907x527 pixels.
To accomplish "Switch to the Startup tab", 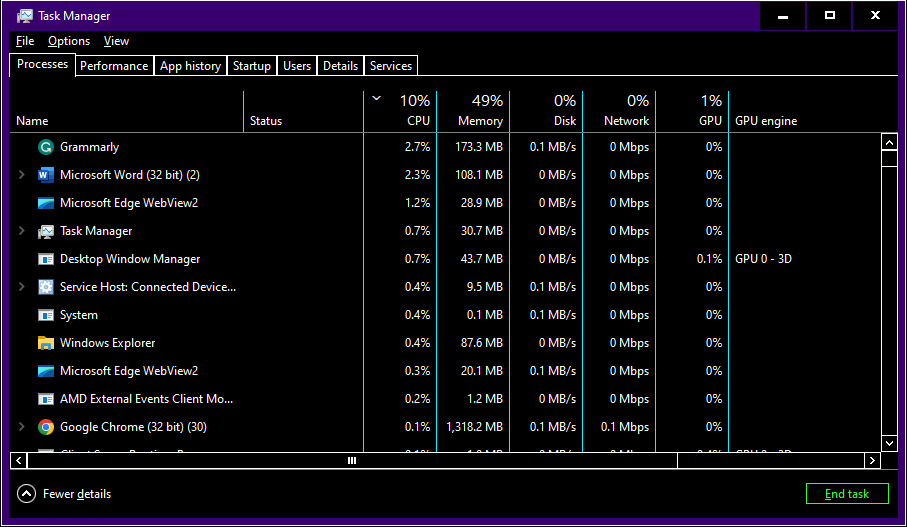I will [x=252, y=66].
